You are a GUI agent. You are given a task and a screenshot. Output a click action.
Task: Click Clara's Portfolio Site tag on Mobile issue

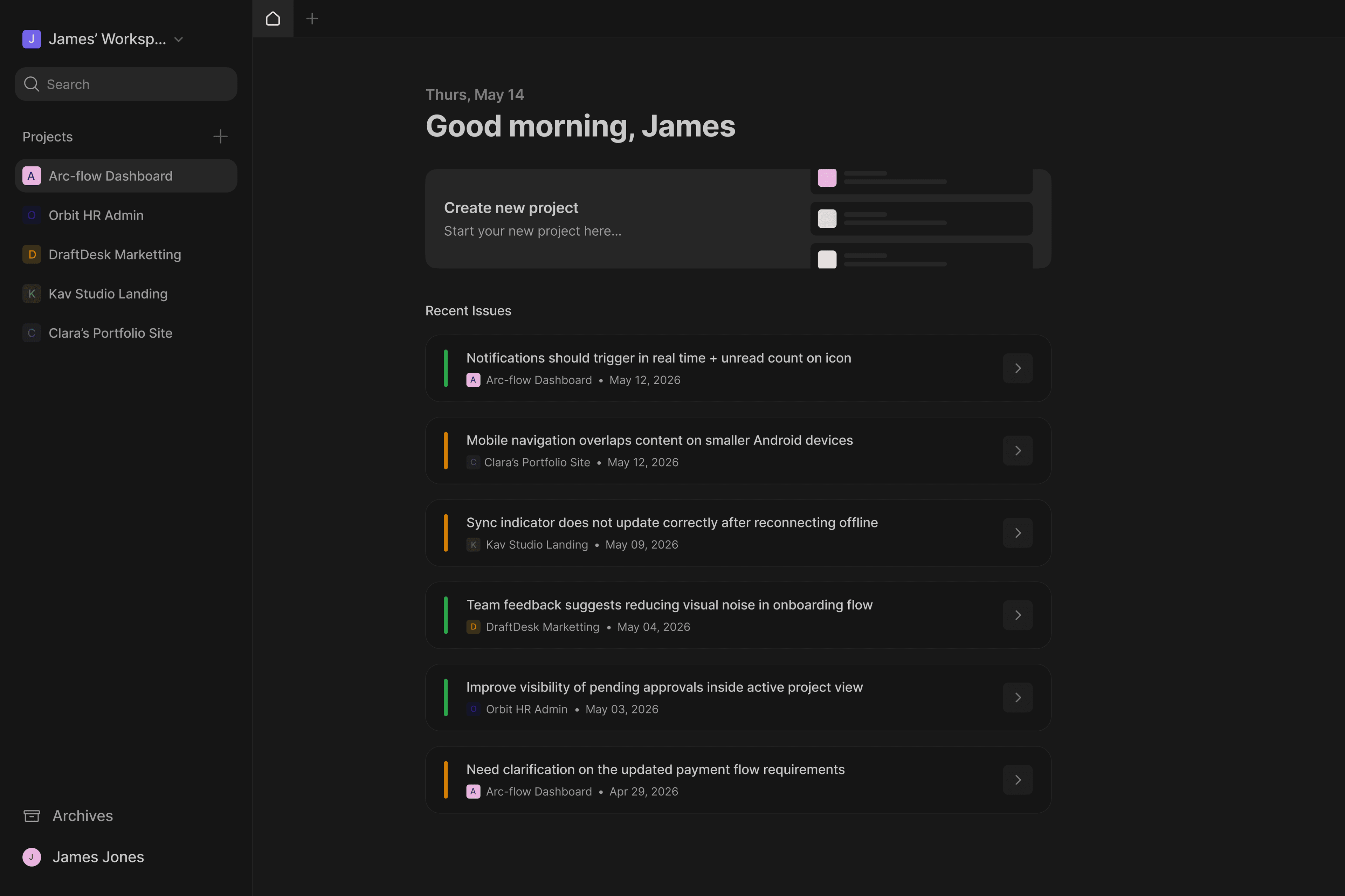[x=528, y=462]
